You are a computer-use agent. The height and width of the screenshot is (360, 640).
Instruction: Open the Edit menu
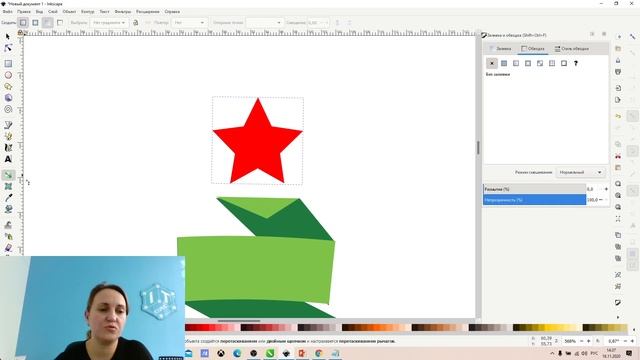(24, 12)
